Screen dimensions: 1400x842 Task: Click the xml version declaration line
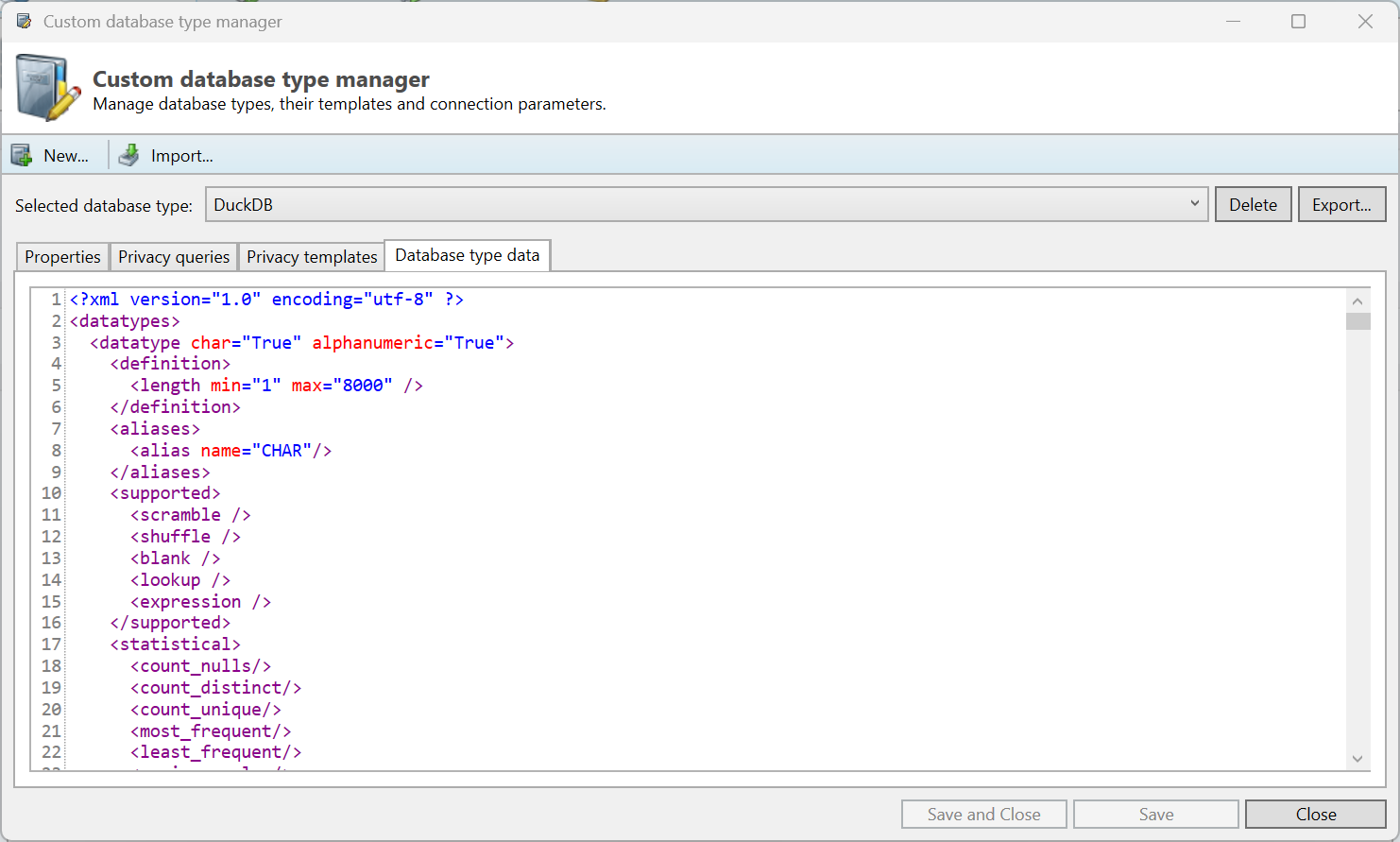coord(266,300)
